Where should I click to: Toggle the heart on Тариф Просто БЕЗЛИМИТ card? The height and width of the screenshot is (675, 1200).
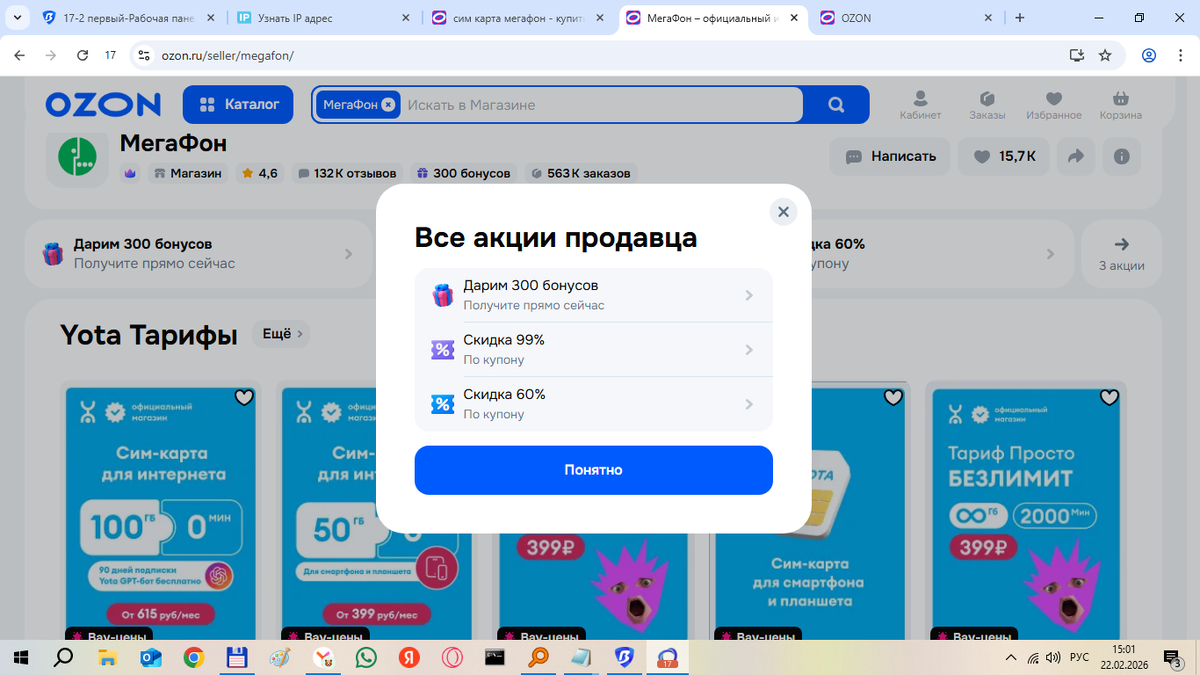point(1109,397)
